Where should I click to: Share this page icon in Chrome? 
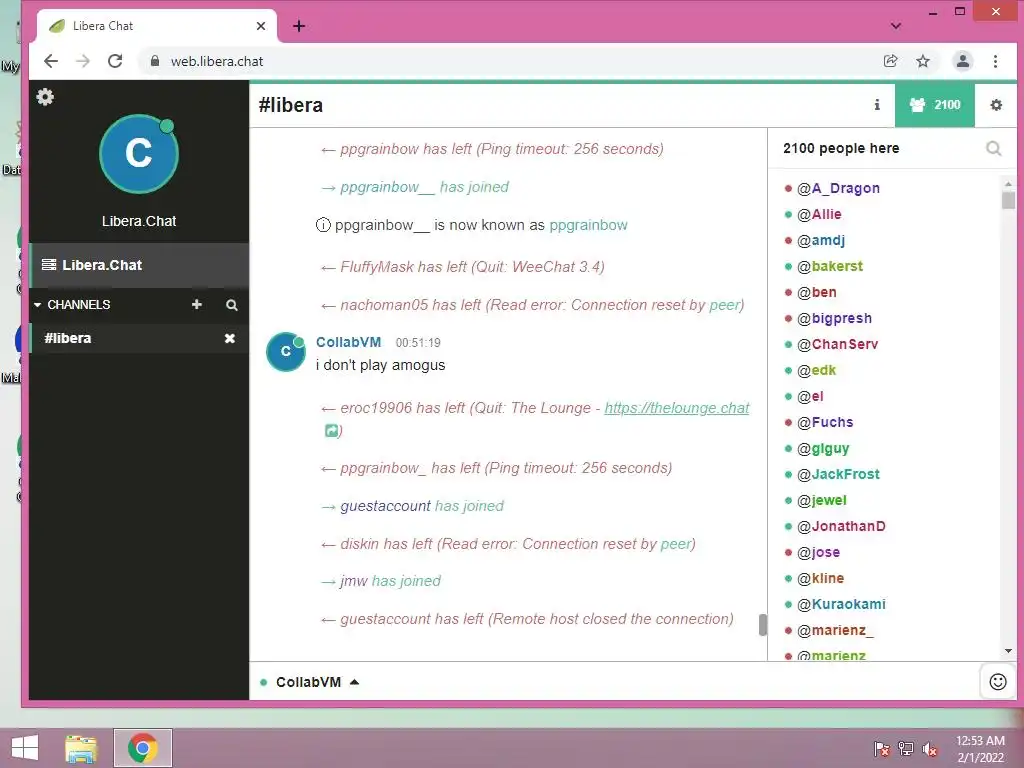pyautogui.click(x=890, y=61)
